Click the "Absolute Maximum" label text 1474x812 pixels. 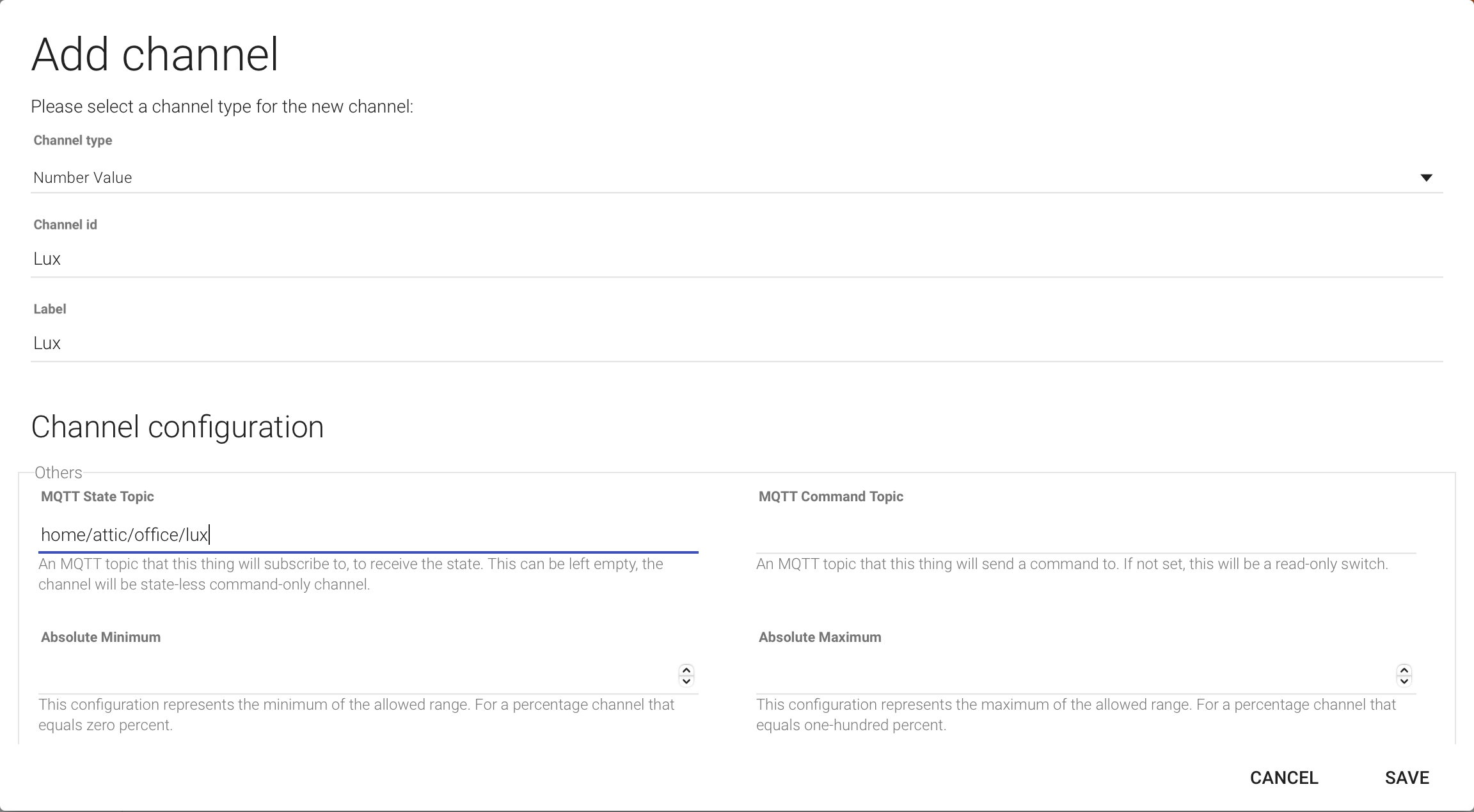pos(820,637)
